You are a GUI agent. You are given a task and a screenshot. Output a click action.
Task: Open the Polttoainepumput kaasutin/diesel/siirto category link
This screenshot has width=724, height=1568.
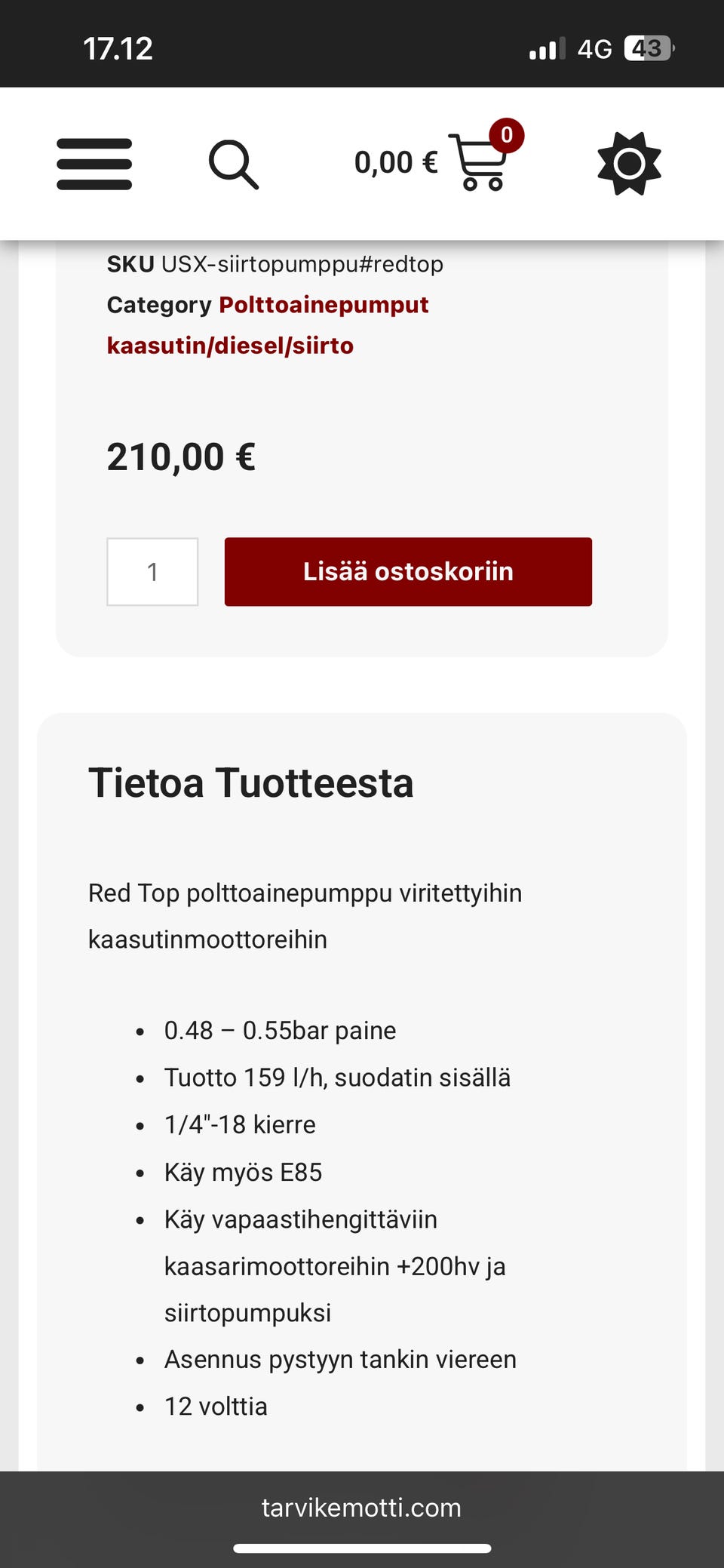(268, 325)
